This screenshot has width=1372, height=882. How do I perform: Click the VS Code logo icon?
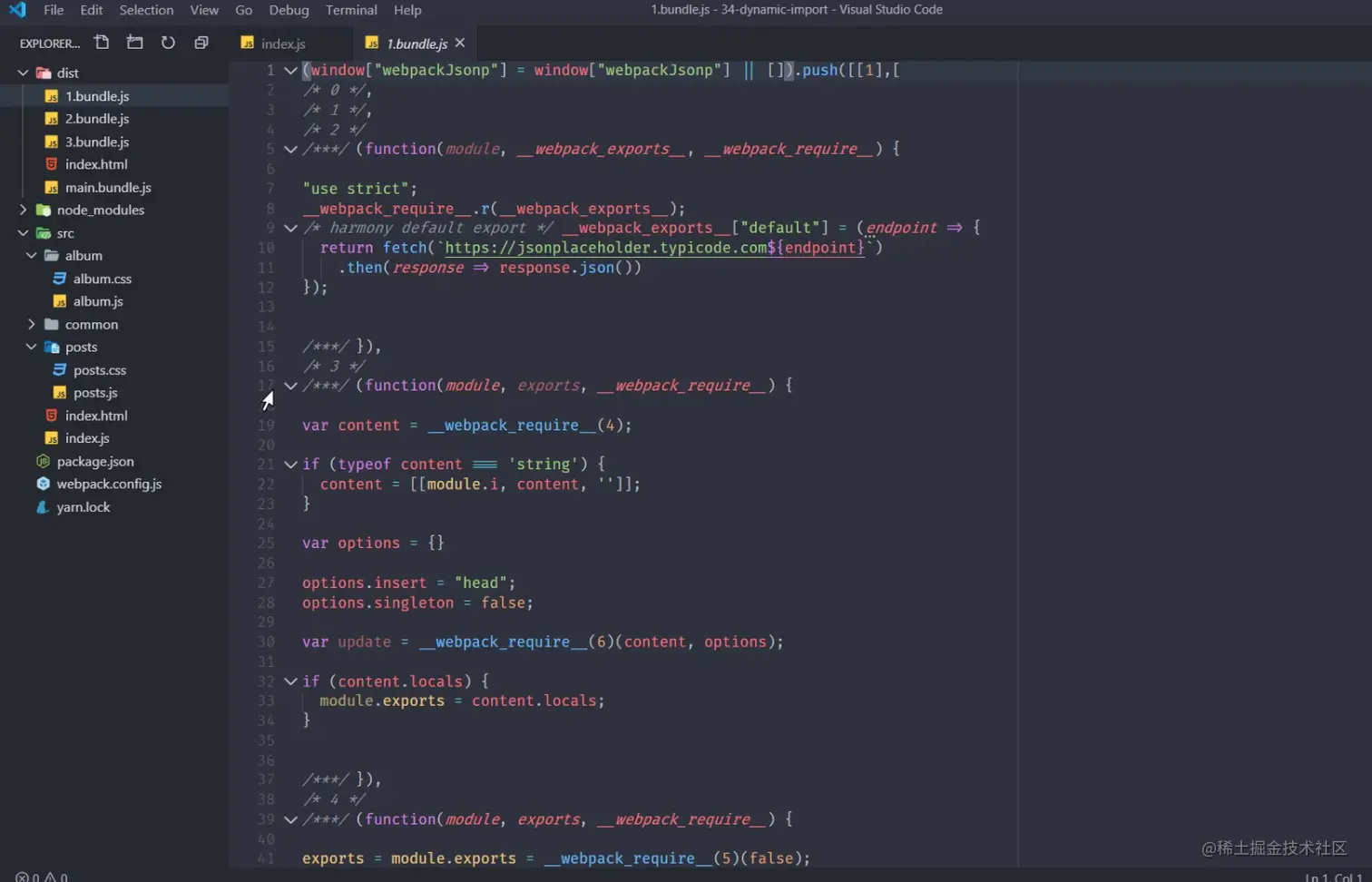(x=17, y=10)
